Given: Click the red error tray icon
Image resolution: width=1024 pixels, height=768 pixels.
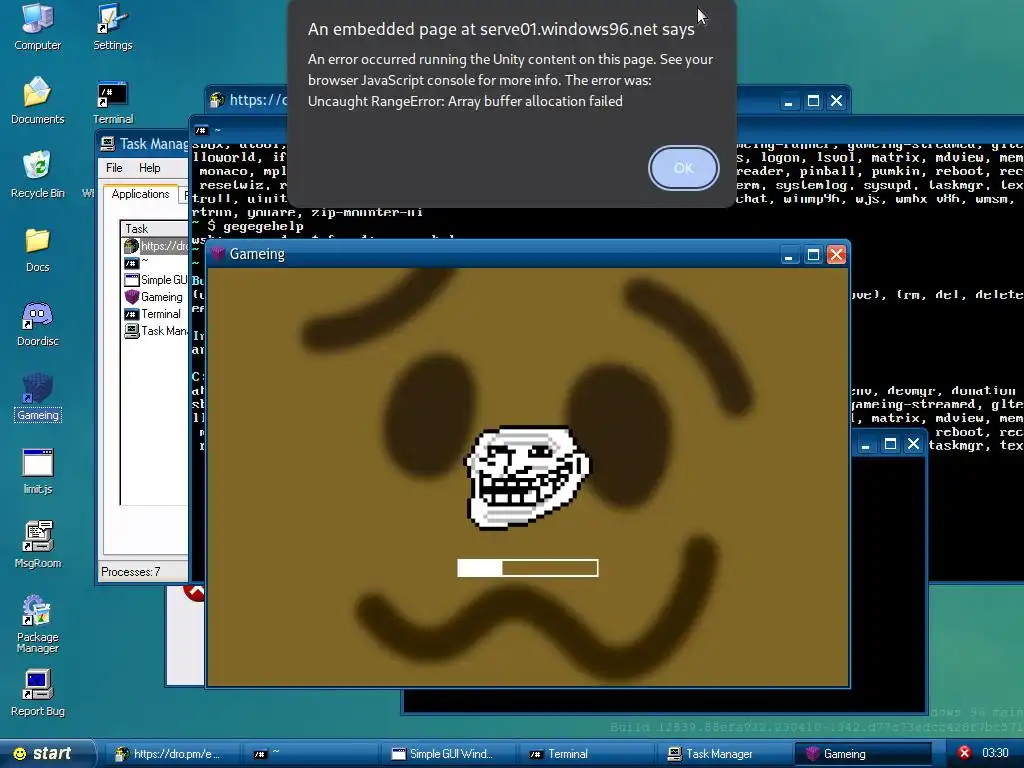Looking at the screenshot, I should pos(964,753).
